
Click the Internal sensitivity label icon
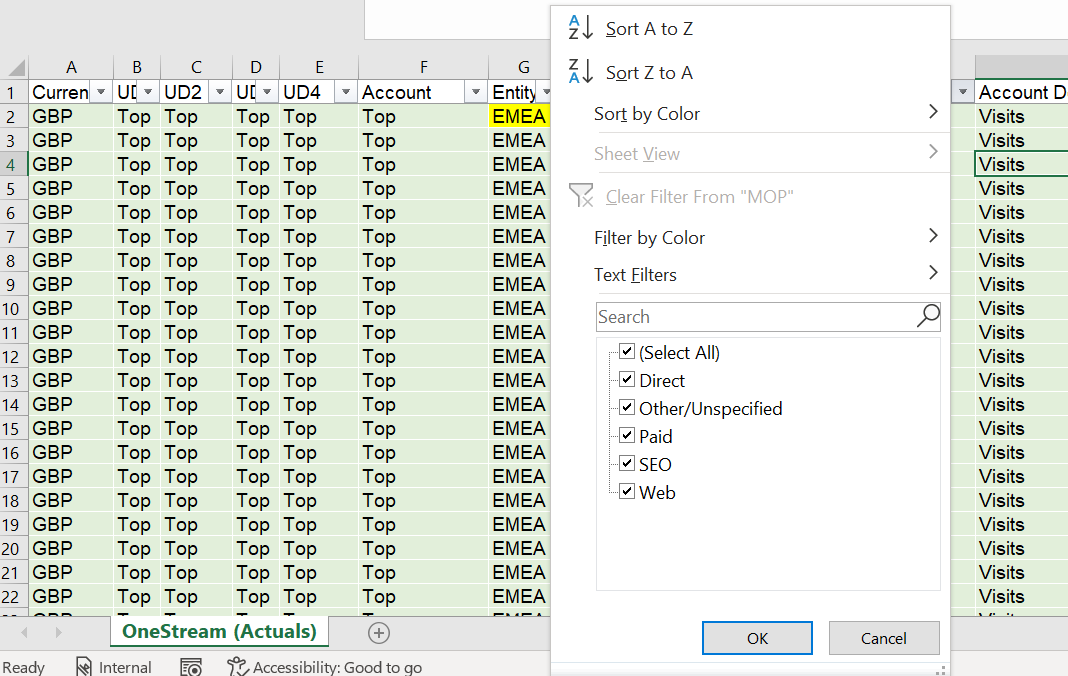click(83, 666)
